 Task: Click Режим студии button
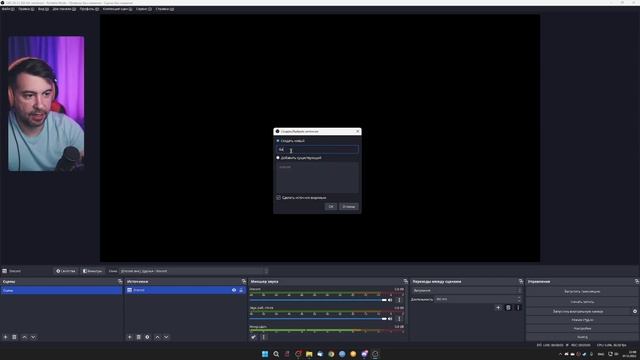pos(582,320)
